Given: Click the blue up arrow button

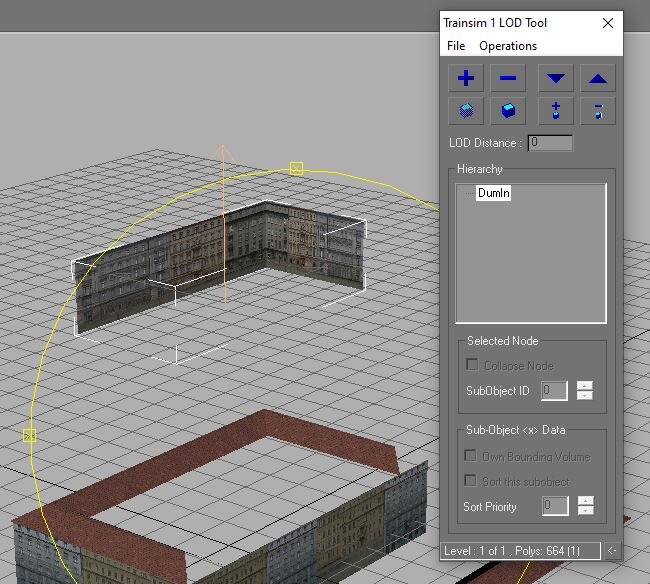Looking at the screenshot, I should point(597,78).
